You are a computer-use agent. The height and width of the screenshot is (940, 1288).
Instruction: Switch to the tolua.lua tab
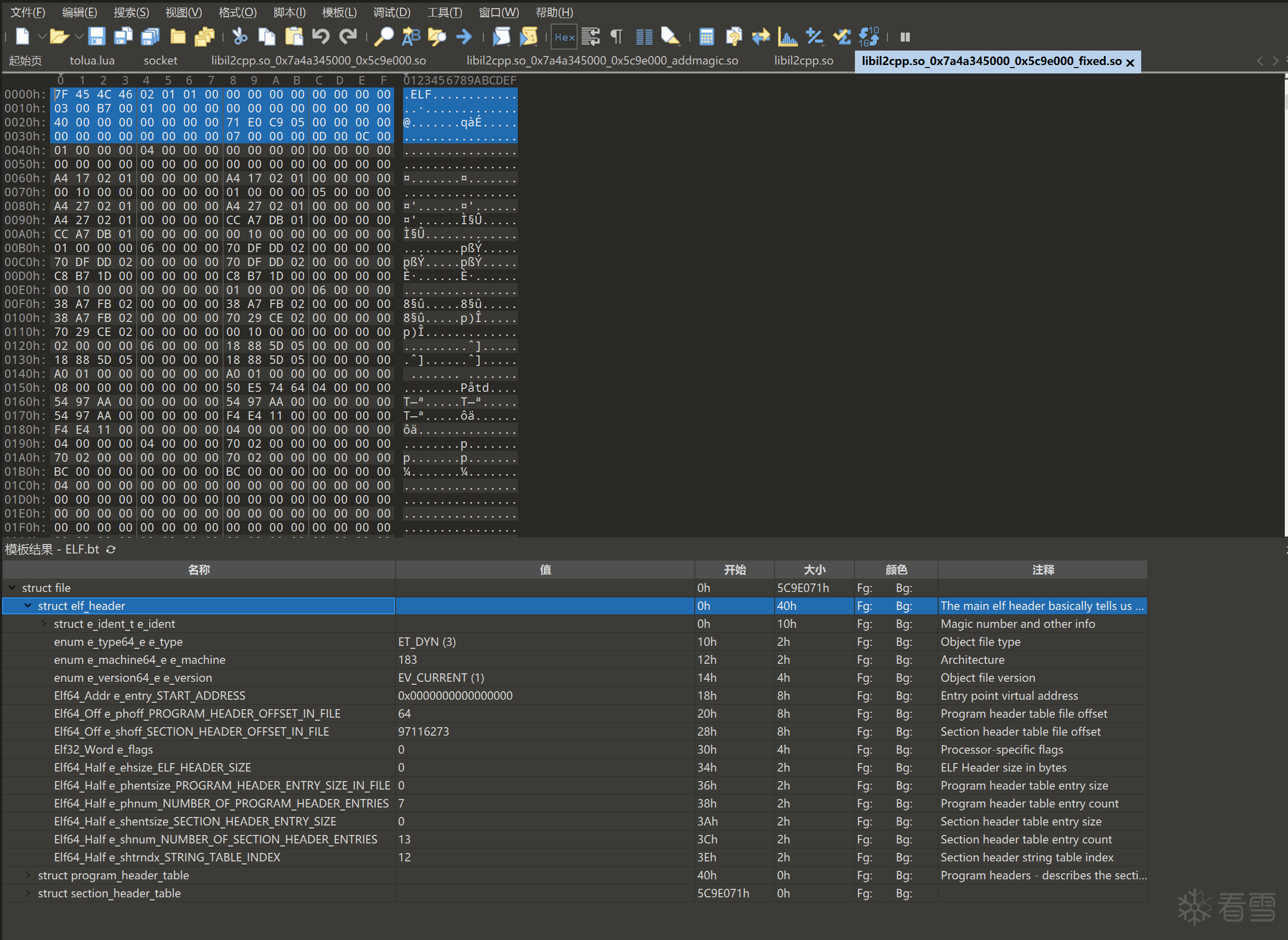tap(91, 61)
